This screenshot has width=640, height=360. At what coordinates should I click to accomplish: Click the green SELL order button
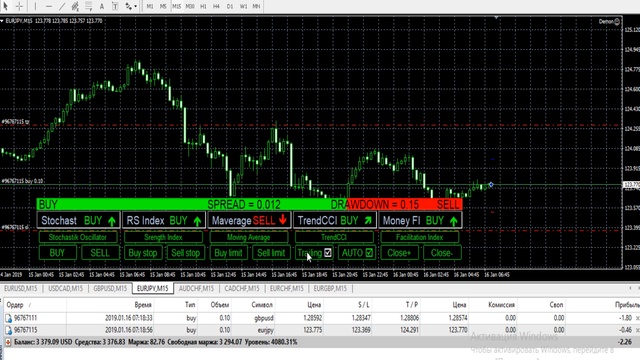(x=100, y=253)
